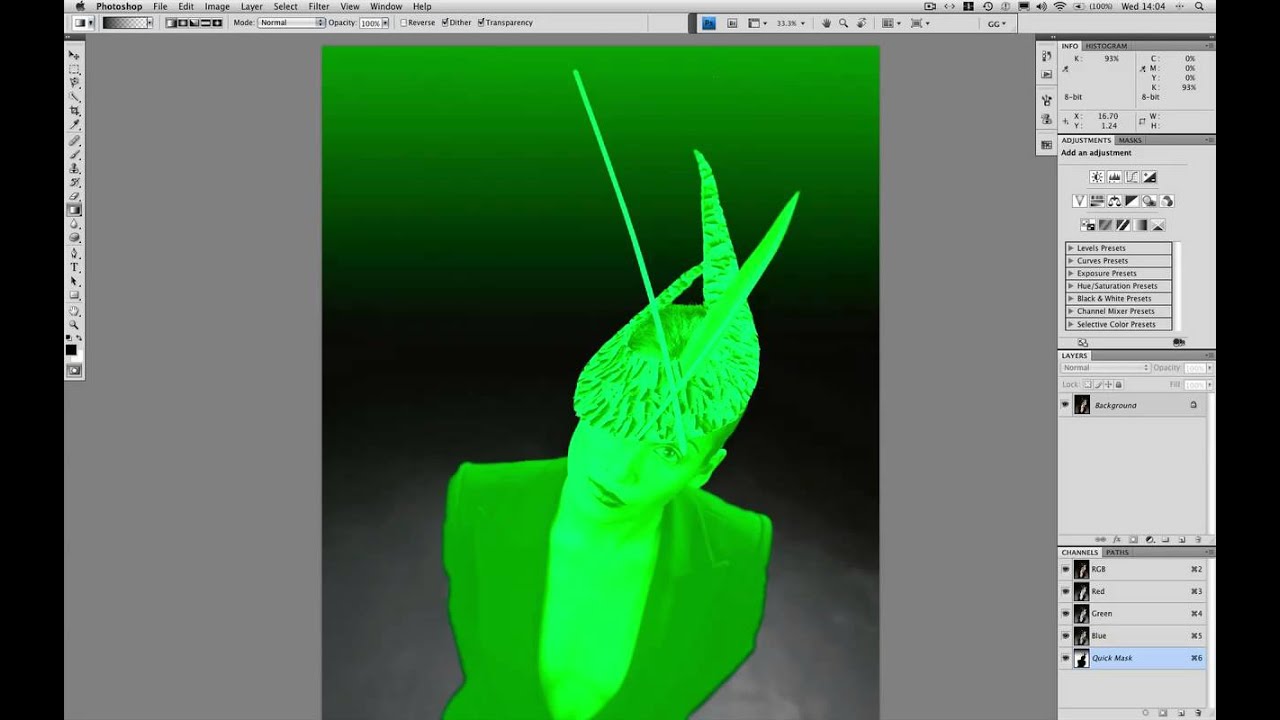Screen dimensions: 1280x720
Task: Select the Quick Mask channel row
Action: coord(1133,658)
